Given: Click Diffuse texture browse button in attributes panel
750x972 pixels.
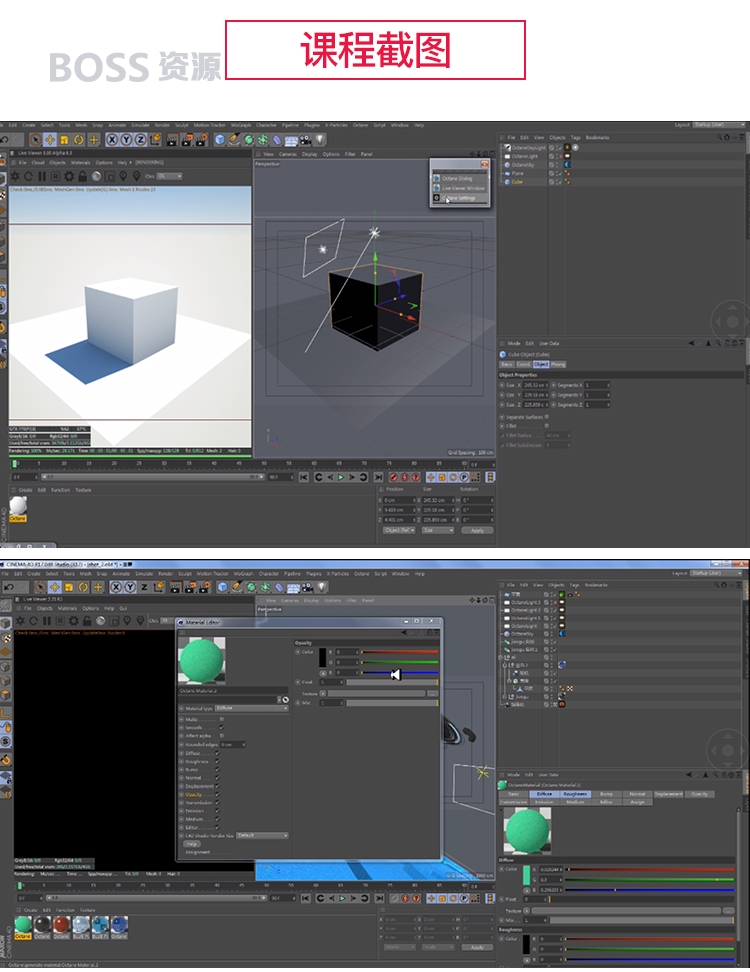Looking at the screenshot, I should click(728, 911).
